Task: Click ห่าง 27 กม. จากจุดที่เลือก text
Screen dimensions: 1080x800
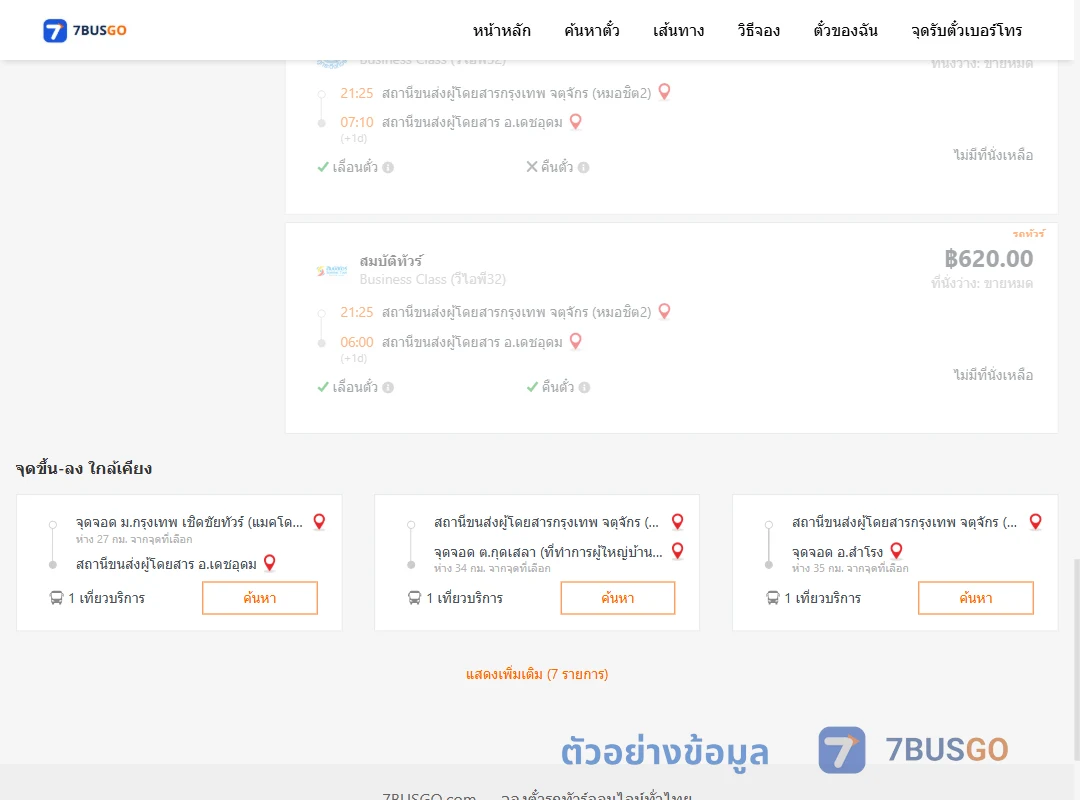Action: [x=134, y=539]
